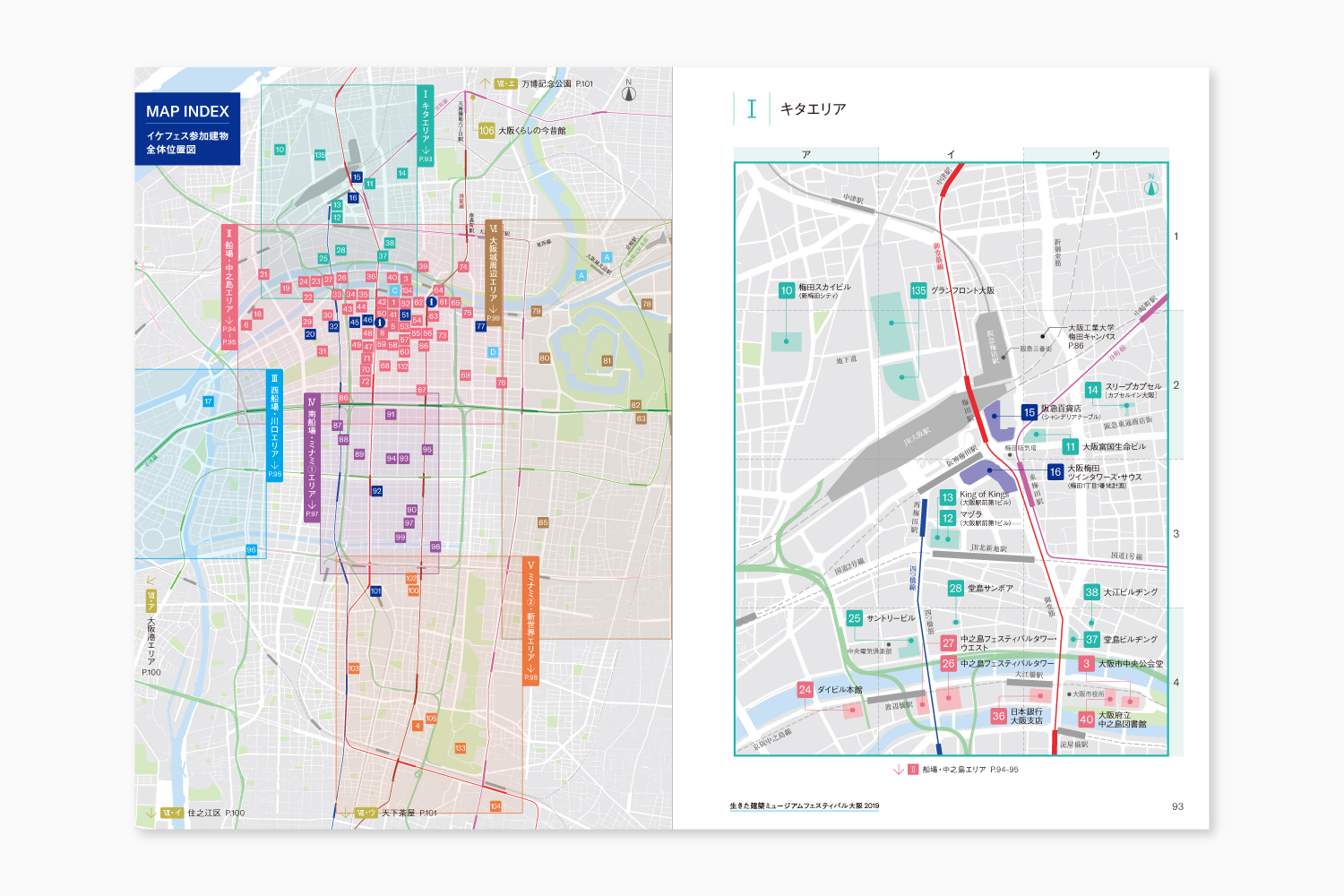This screenshot has width=1344, height=896.
Task: Select marker 10 on the MAP INDEX map
Action: click(280, 150)
